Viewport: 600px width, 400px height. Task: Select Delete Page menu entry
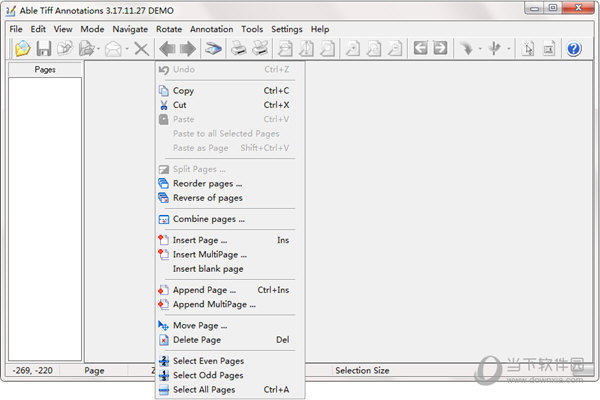[x=230, y=340]
